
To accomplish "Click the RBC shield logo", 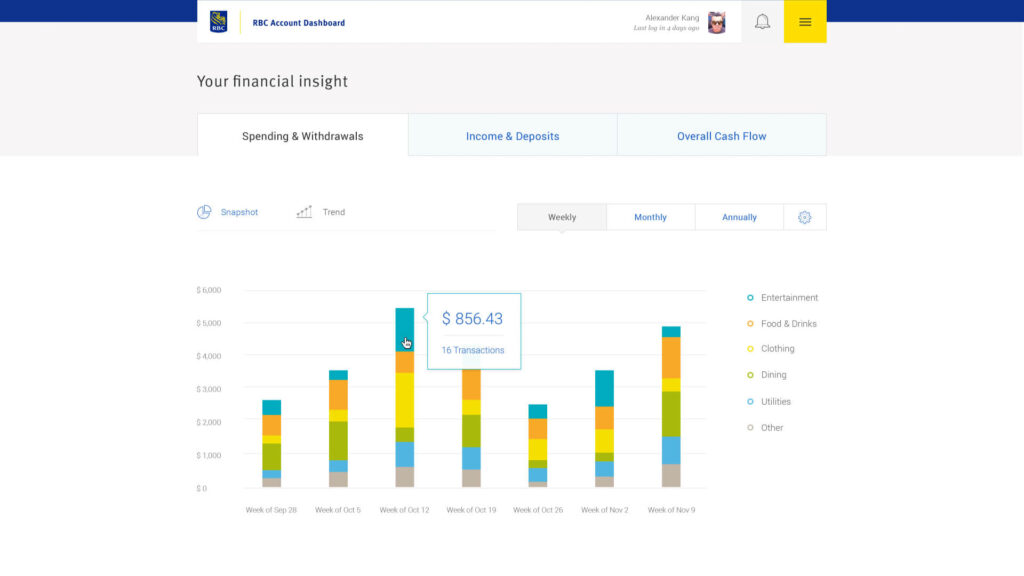I will [x=218, y=22].
